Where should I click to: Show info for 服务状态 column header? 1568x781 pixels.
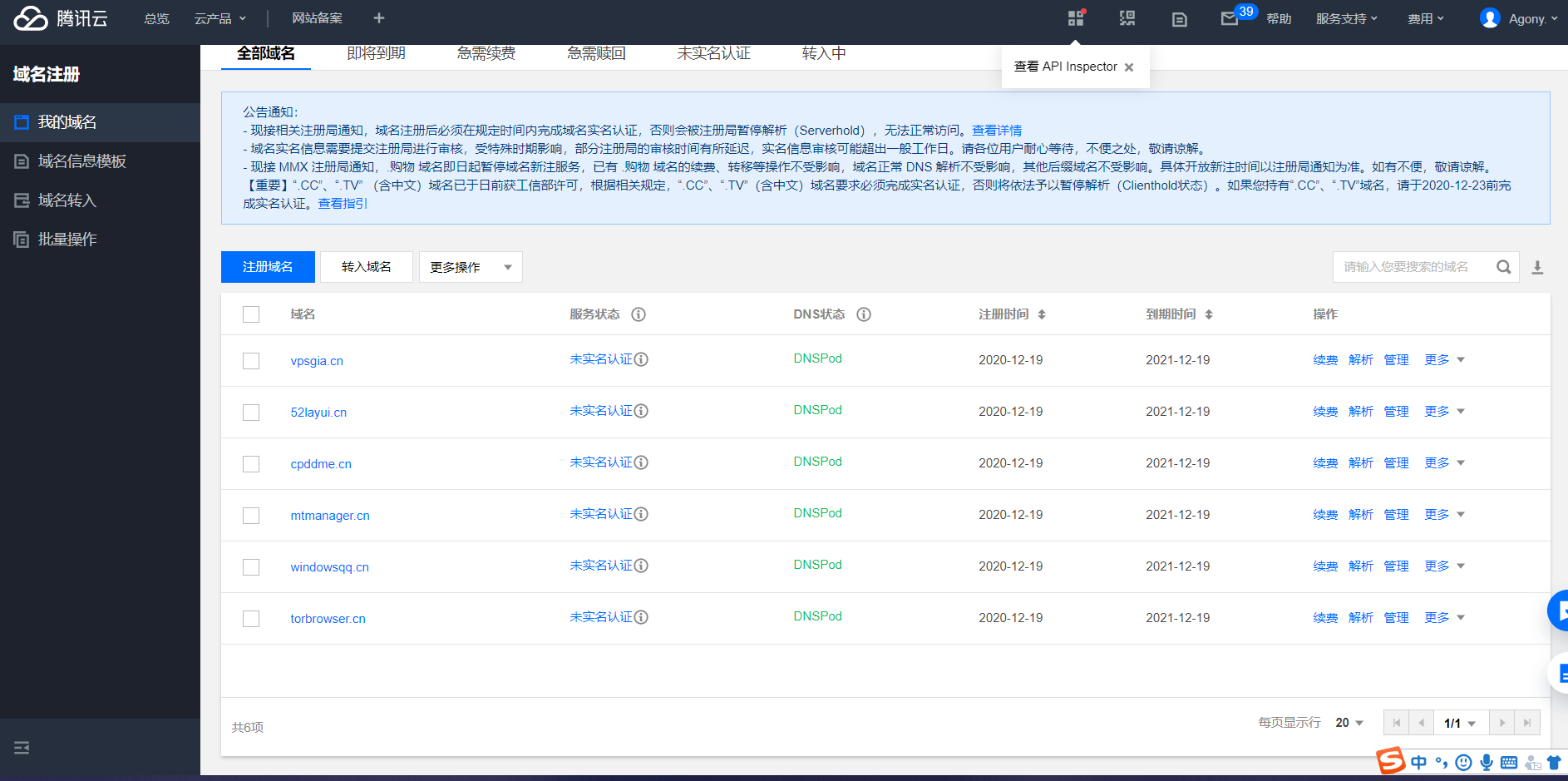click(x=639, y=314)
